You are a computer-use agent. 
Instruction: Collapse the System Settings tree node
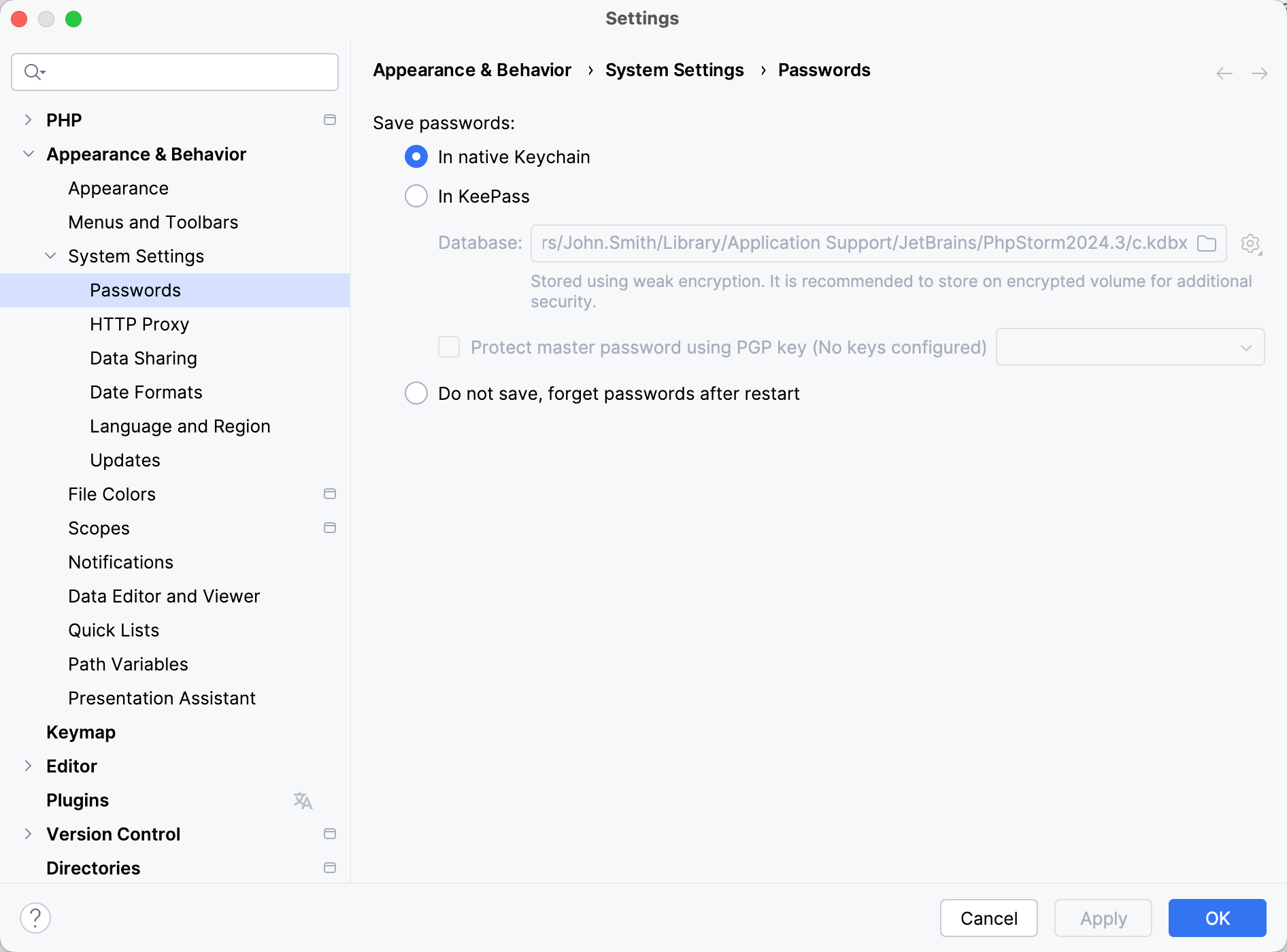50,256
